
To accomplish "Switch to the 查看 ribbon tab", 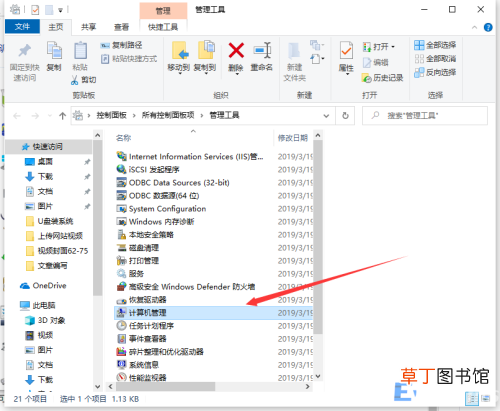I will click(121, 27).
